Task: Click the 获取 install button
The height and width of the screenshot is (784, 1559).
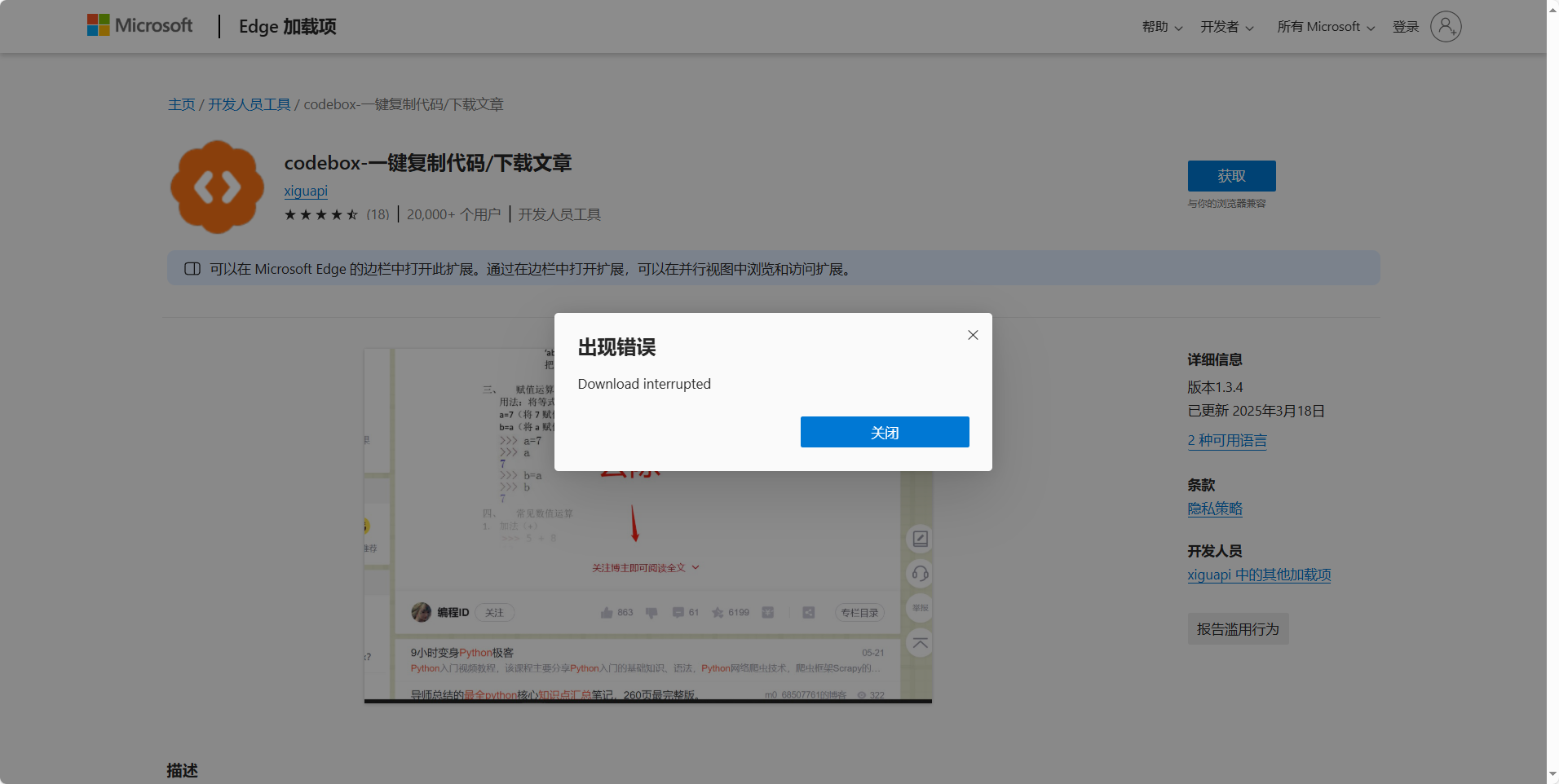Action: pos(1230,176)
